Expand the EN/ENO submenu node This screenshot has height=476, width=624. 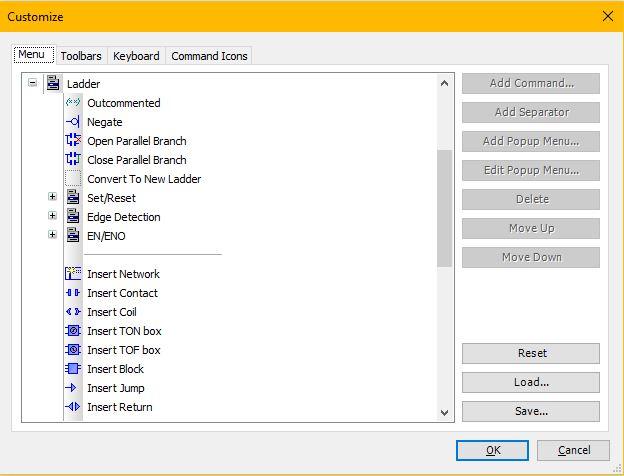(x=52, y=236)
